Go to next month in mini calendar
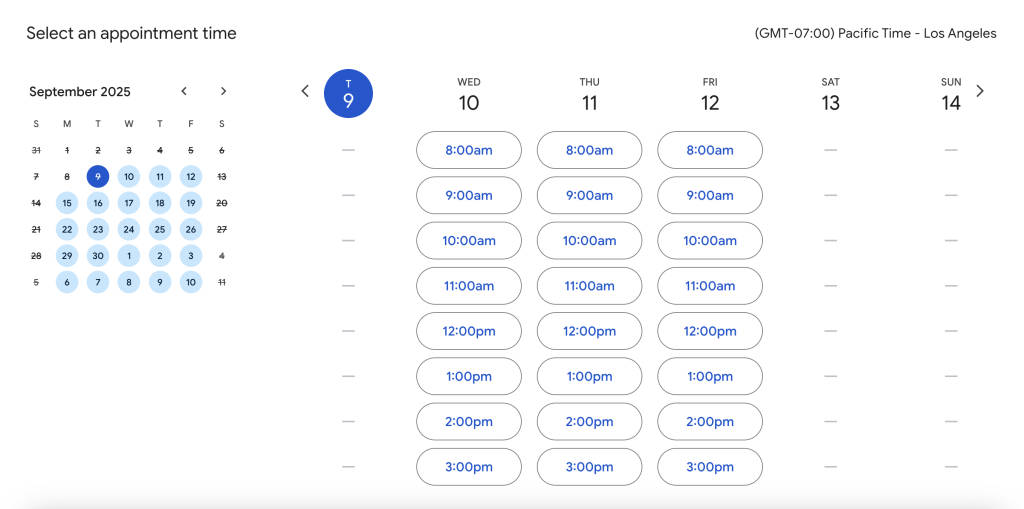Screen dimensions: 1024x509 223,91
